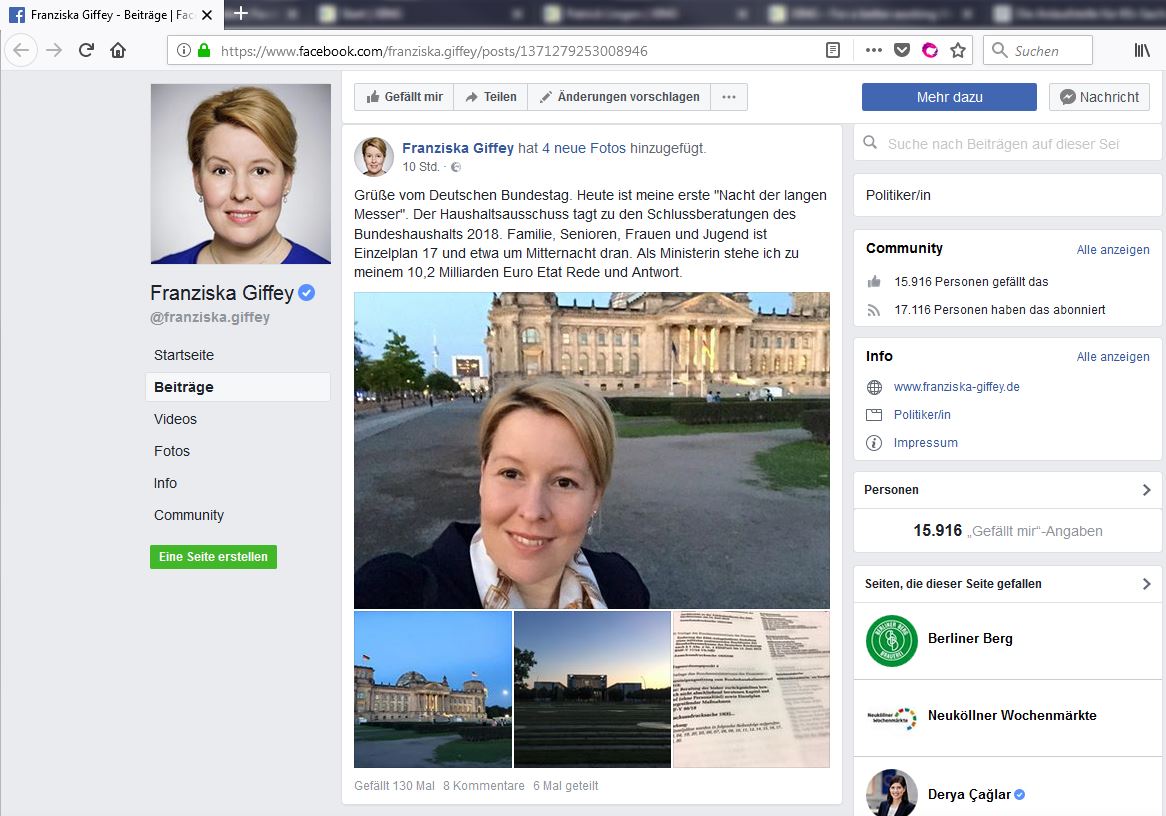1166x816 pixels.
Task: Click the info circle icon beside Impressum
Action: pos(874,443)
